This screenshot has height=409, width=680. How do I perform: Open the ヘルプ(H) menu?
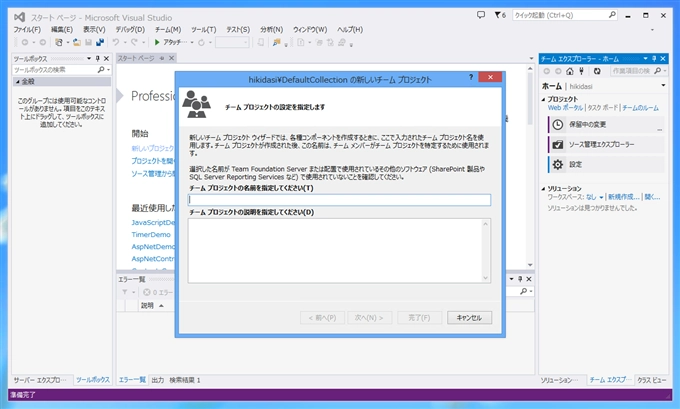point(350,29)
